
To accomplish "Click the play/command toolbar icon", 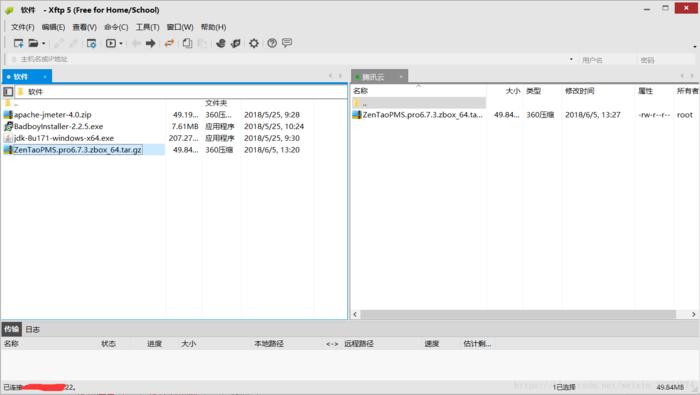I will pyautogui.click(x=111, y=43).
